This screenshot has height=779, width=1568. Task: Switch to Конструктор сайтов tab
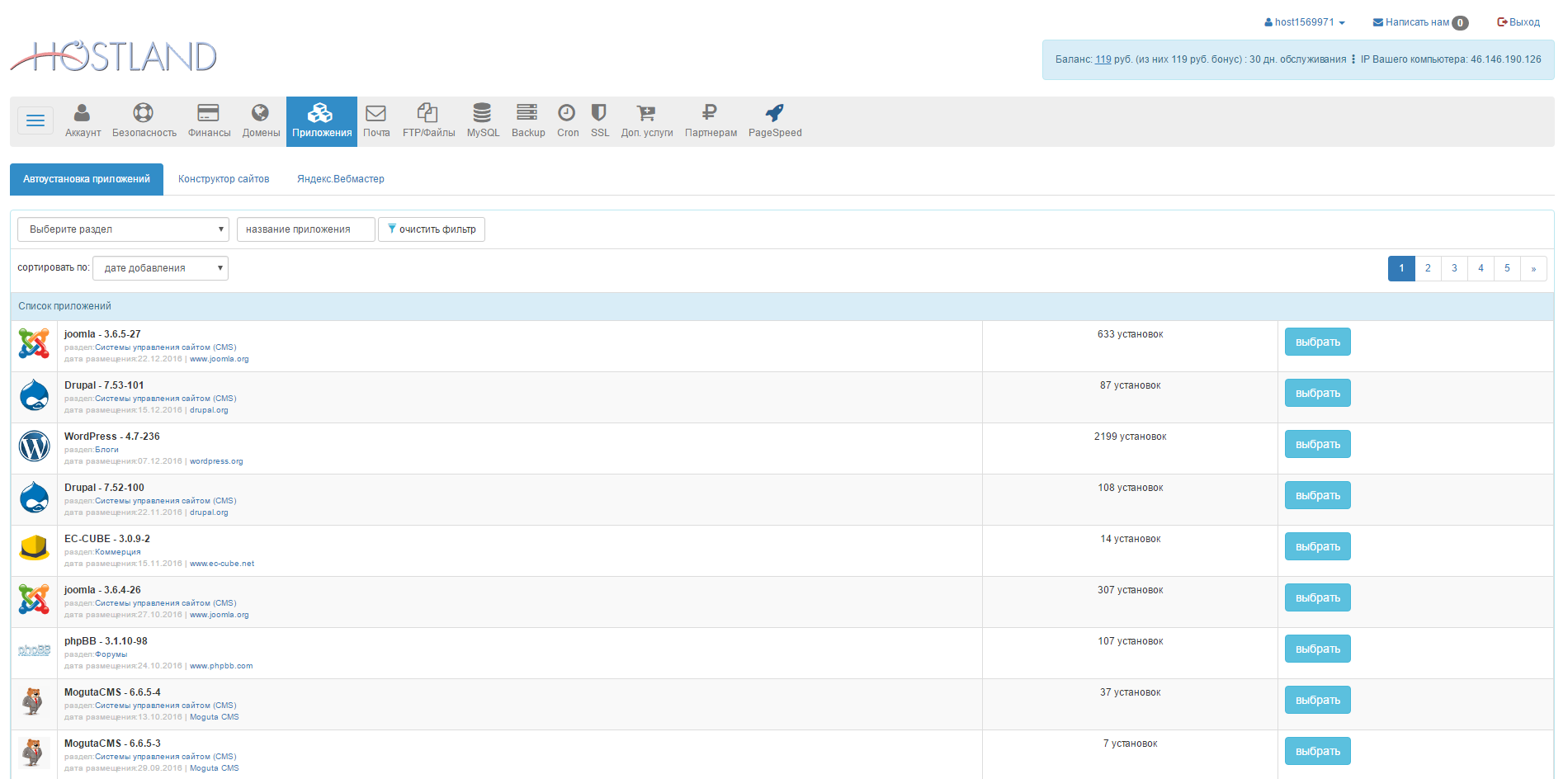point(224,179)
